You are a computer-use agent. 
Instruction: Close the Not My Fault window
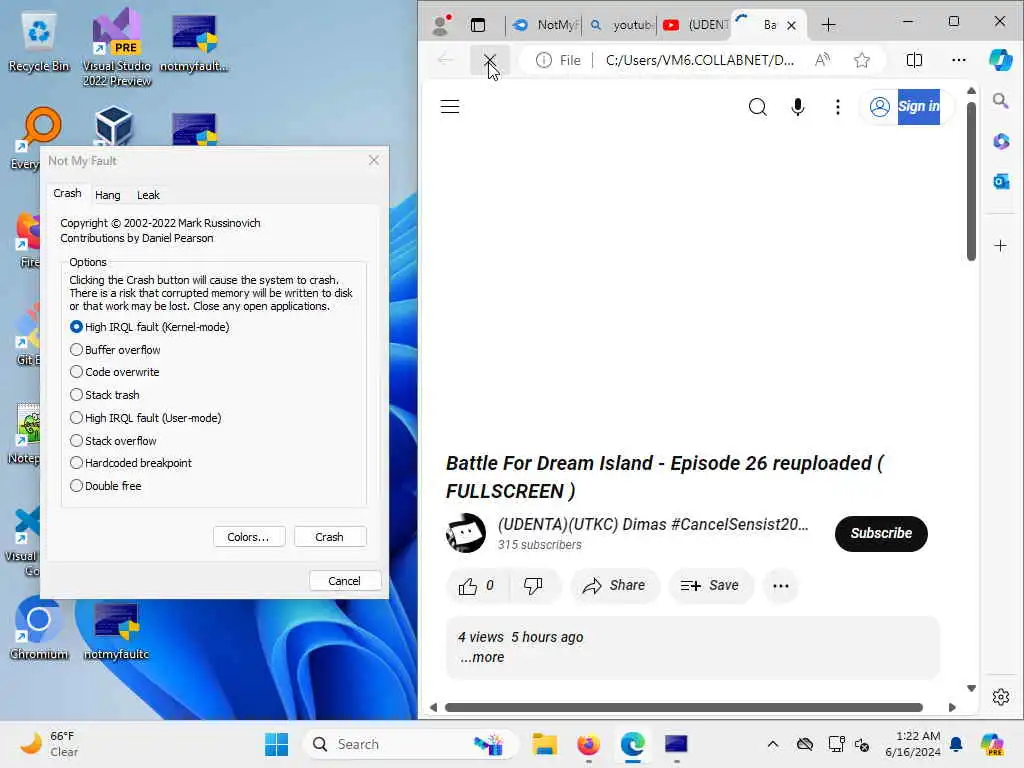[x=374, y=160]
